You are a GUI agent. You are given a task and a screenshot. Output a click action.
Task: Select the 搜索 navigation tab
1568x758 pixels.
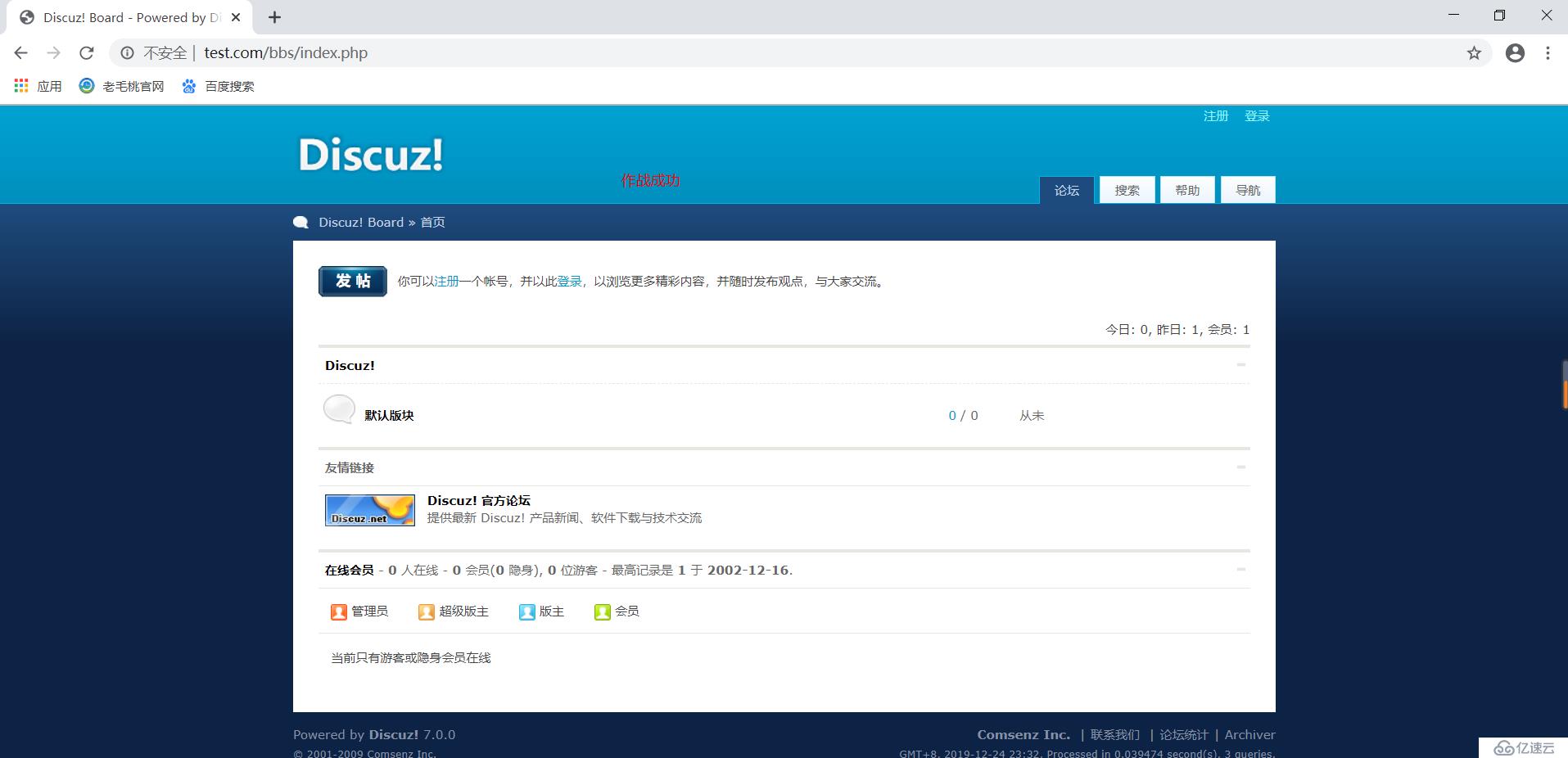coord(1127,190)
